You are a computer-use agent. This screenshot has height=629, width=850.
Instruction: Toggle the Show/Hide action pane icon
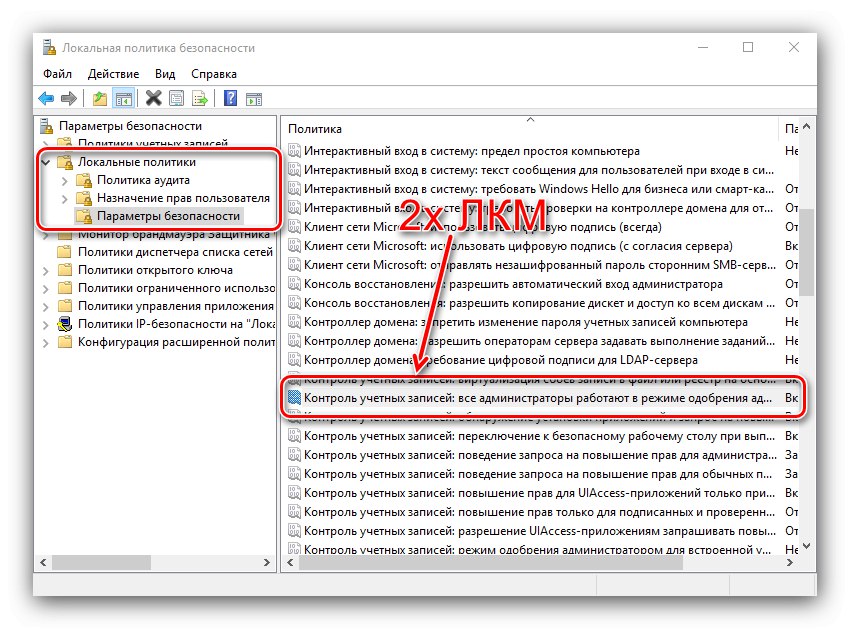(254, 99)
